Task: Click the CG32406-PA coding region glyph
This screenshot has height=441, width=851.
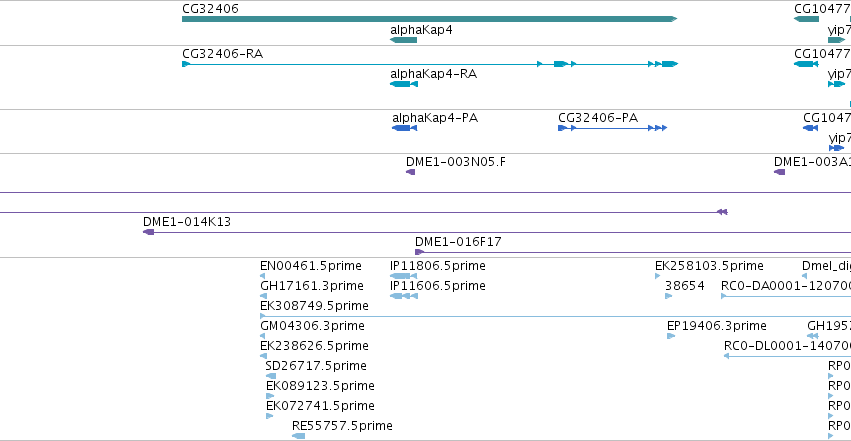Action: (x=612, y=128)
